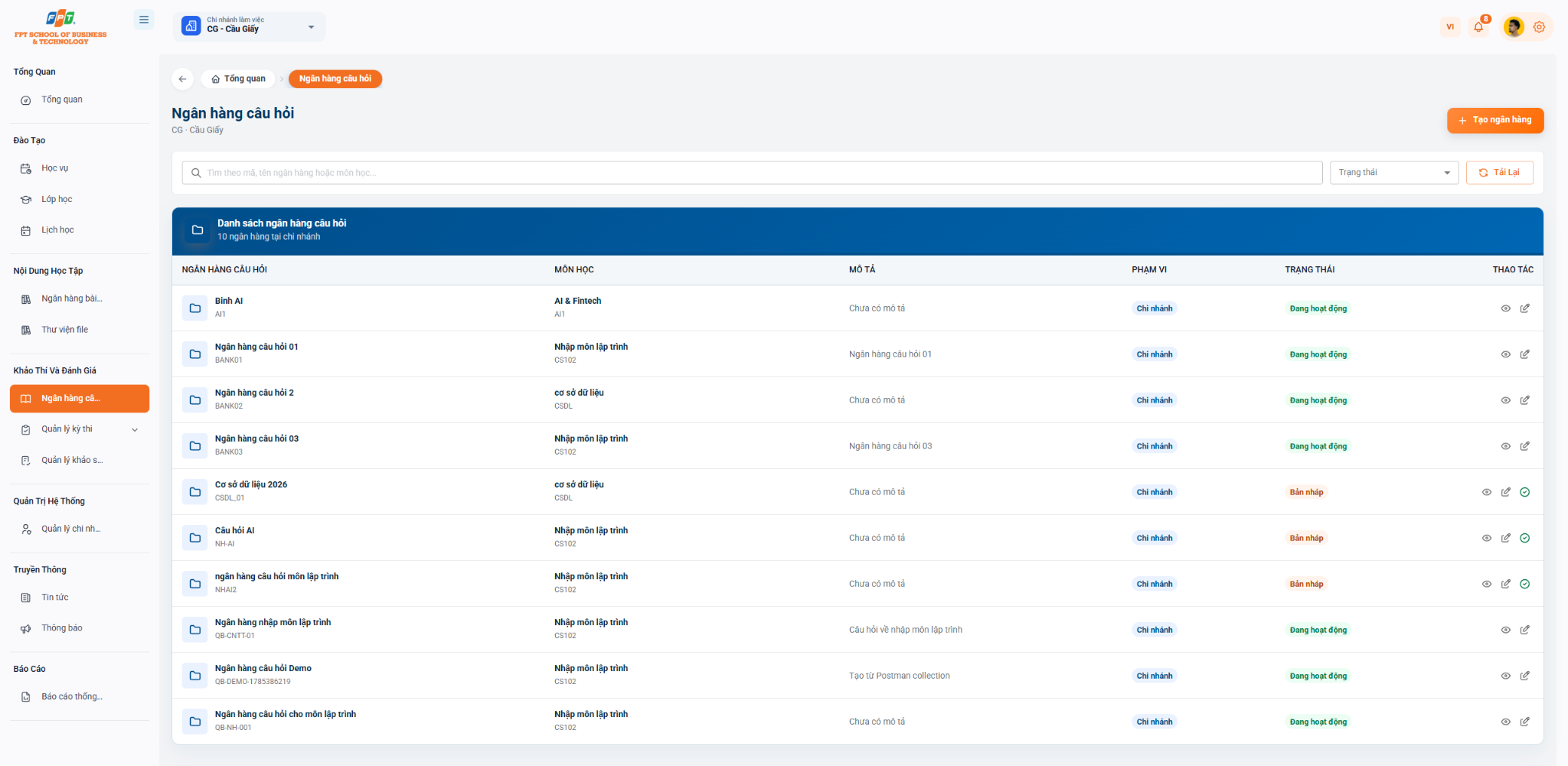View Ngân hàng câu hỏi 01 via eye
This screenshot has height=766, width=1568.
pyautogui.click(x=1505, y=354)
